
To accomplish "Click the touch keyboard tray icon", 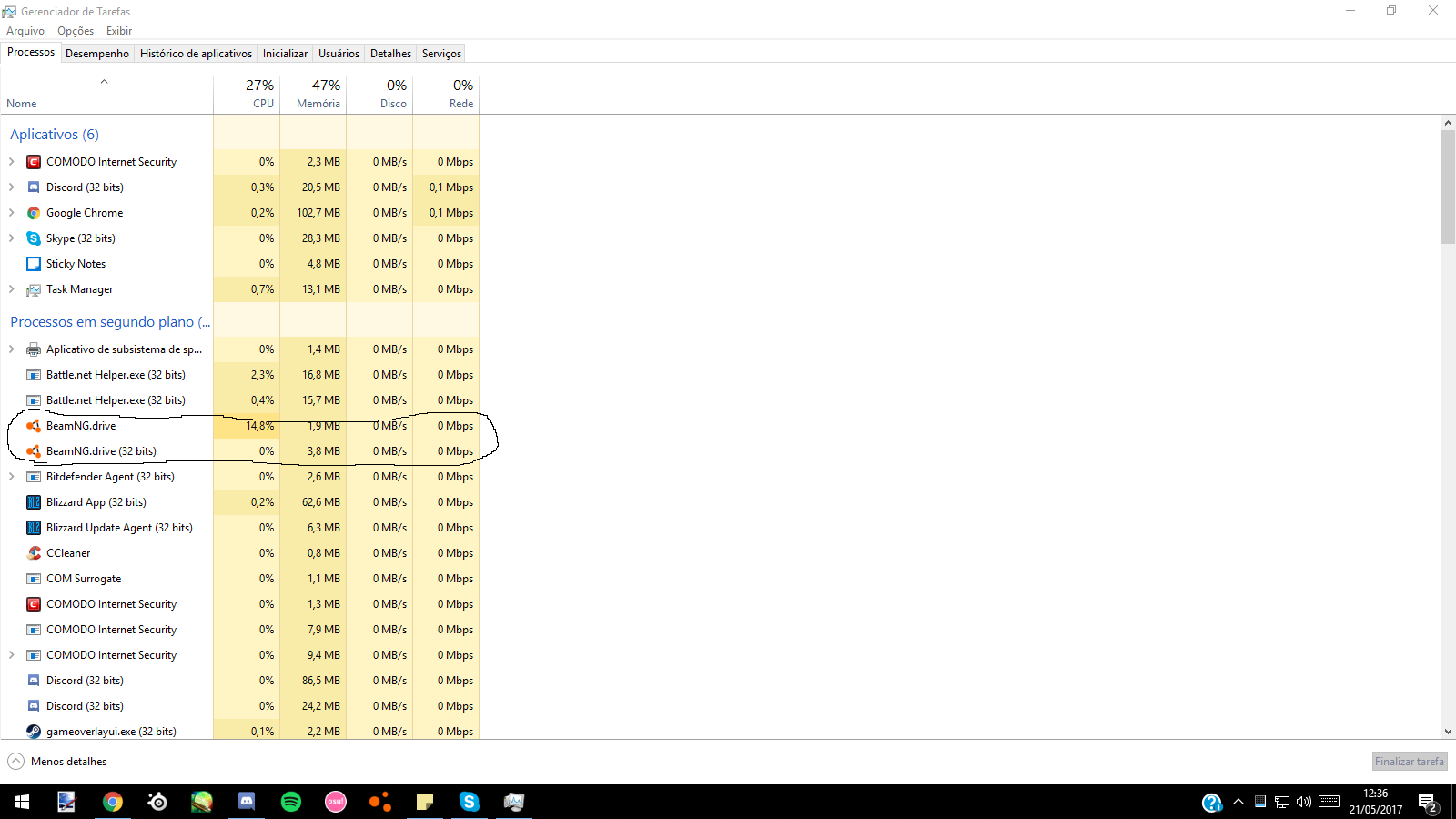I will pyautogui.click(x=1330, y=802).
